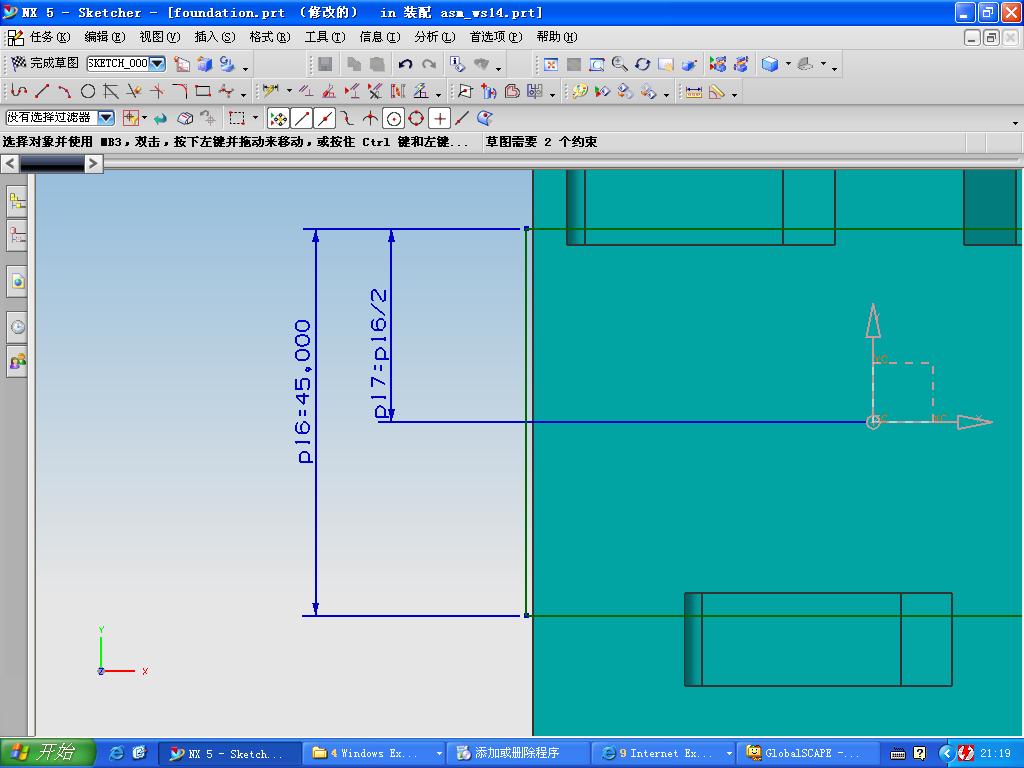Open the selection filter (没有选择过滤器) dropdown
Screen dimensions: 1024x768
coord(106,118)
